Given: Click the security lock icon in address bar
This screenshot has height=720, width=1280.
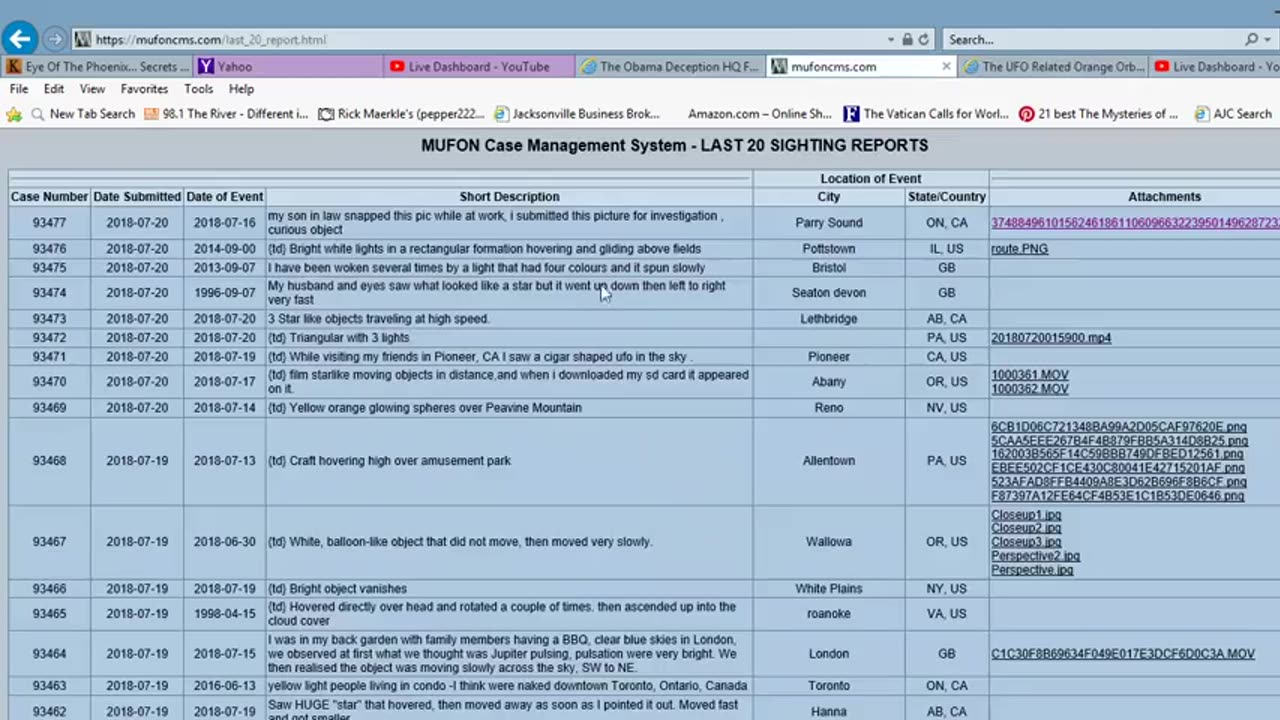Looking at the screenshot, I should pyautogui.click(x=907, y=40).
